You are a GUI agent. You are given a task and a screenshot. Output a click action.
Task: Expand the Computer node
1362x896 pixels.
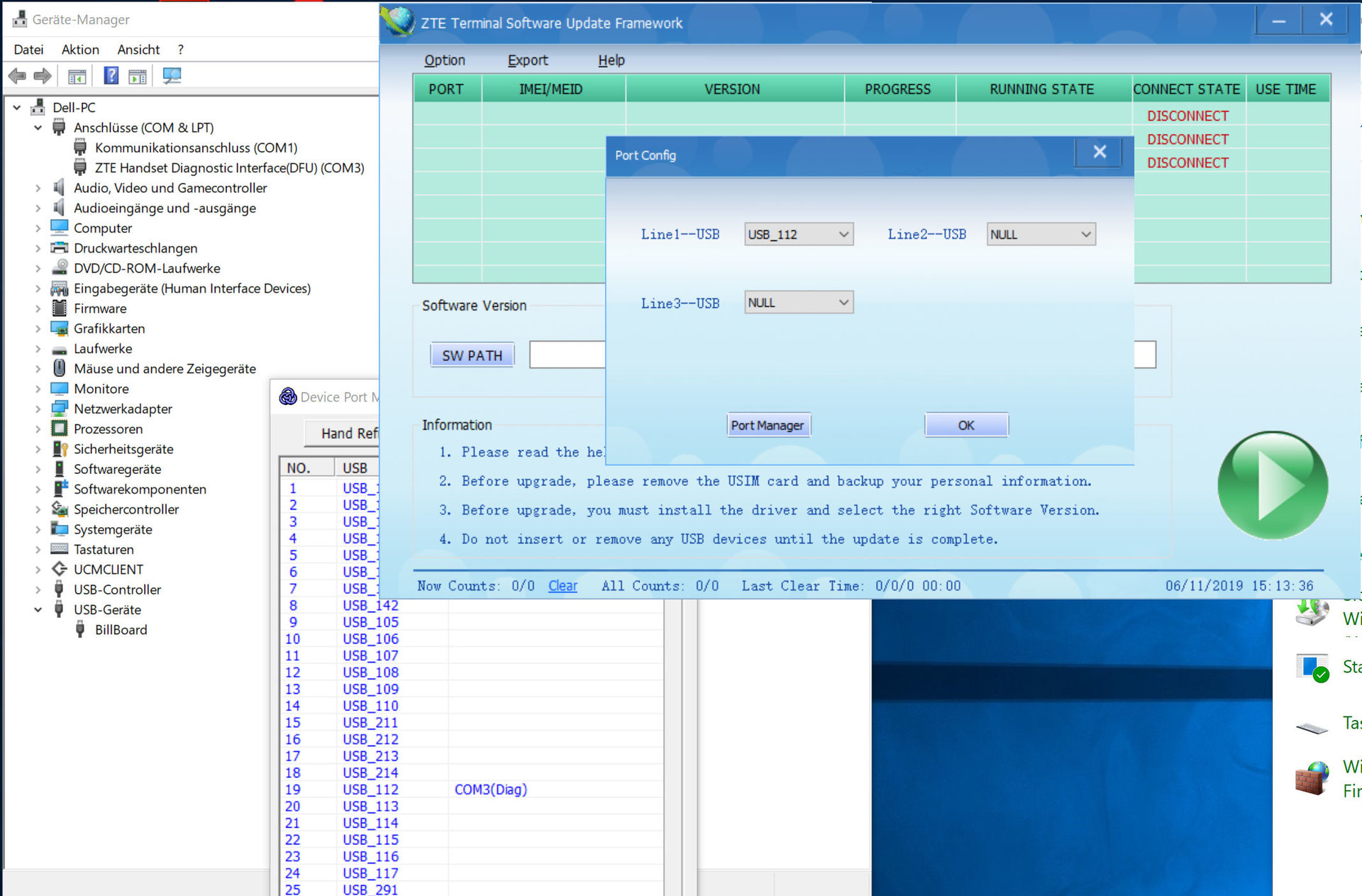[x=38, y=228]
